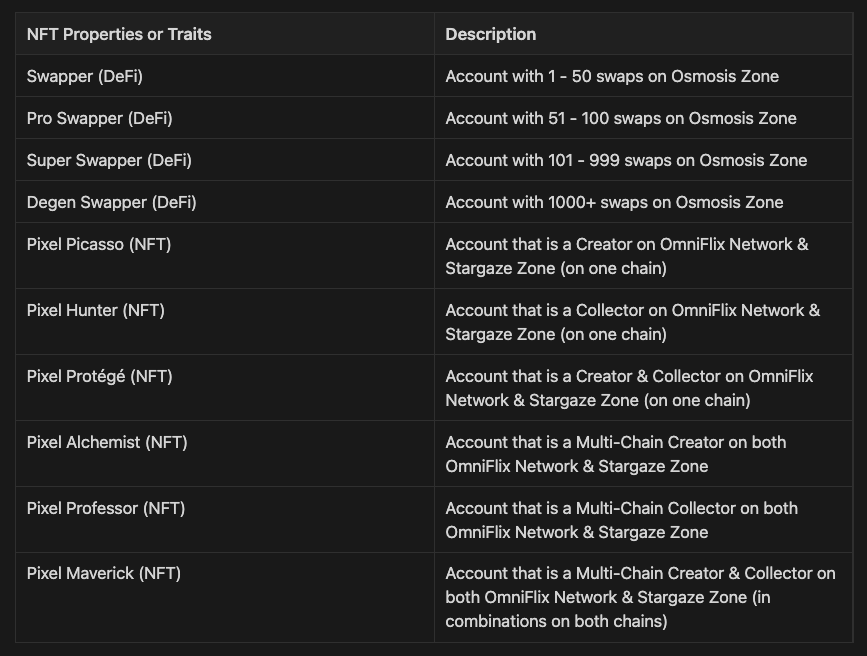Click the Pixel Hunter Collector description cell

tap(632, 322)
